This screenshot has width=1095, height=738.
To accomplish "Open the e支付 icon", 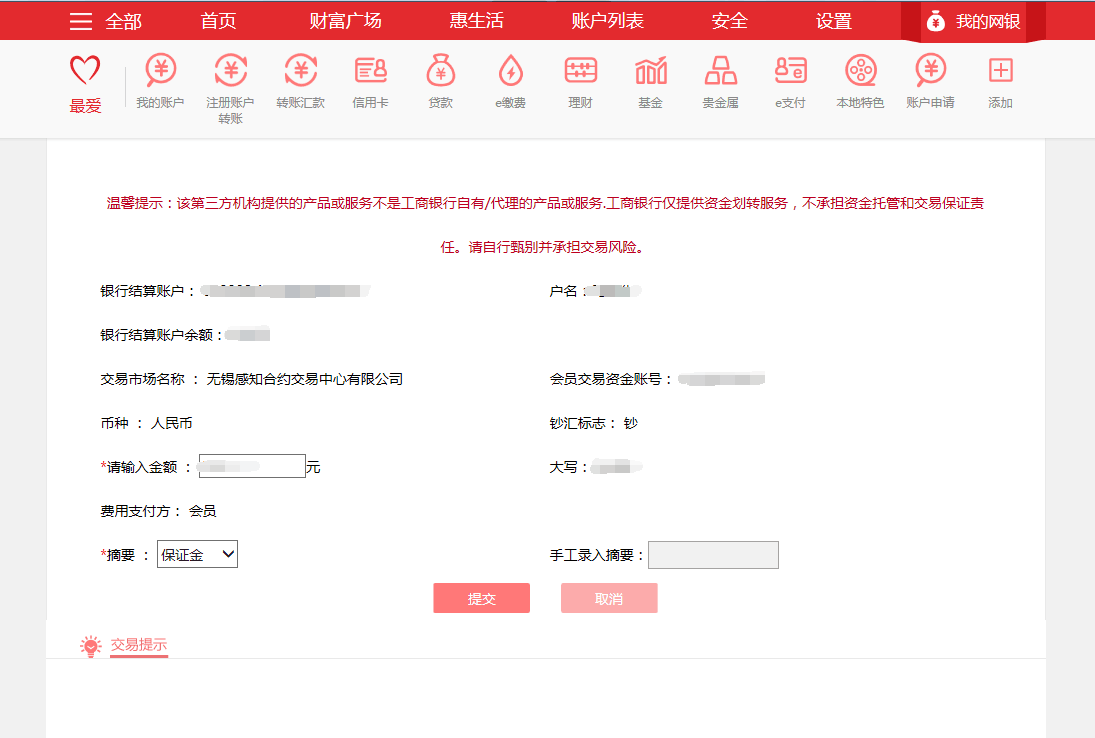I will (x=791, y=71).
